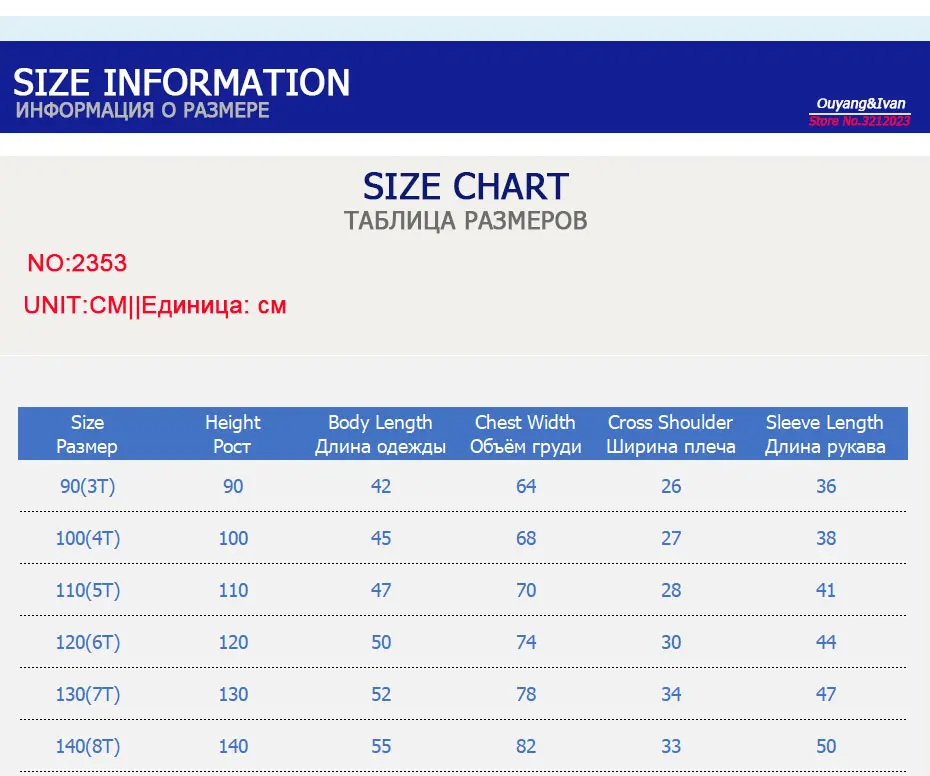Click body length 55 in 140(8T) row
Image resolution: width=930 pixels, height=776 pixels.
(381, 746)
